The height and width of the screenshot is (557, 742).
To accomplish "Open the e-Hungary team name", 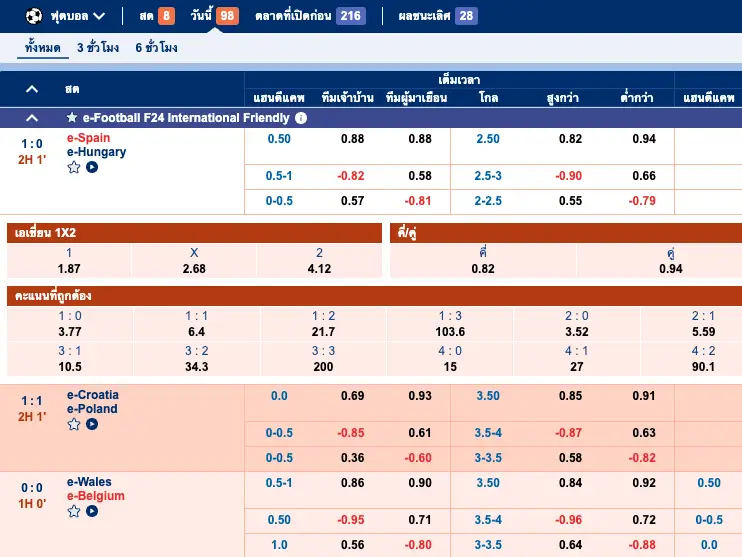I will tap(97, 152).
